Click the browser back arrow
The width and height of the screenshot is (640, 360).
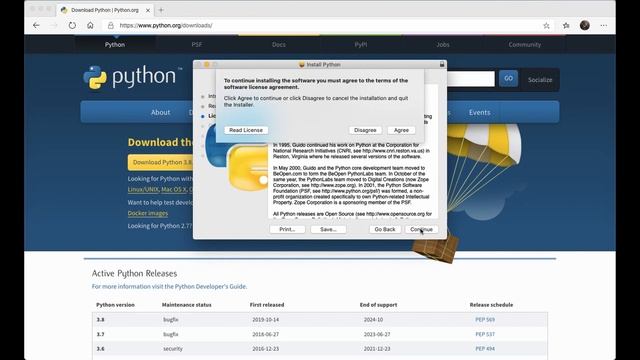point(36,25)
